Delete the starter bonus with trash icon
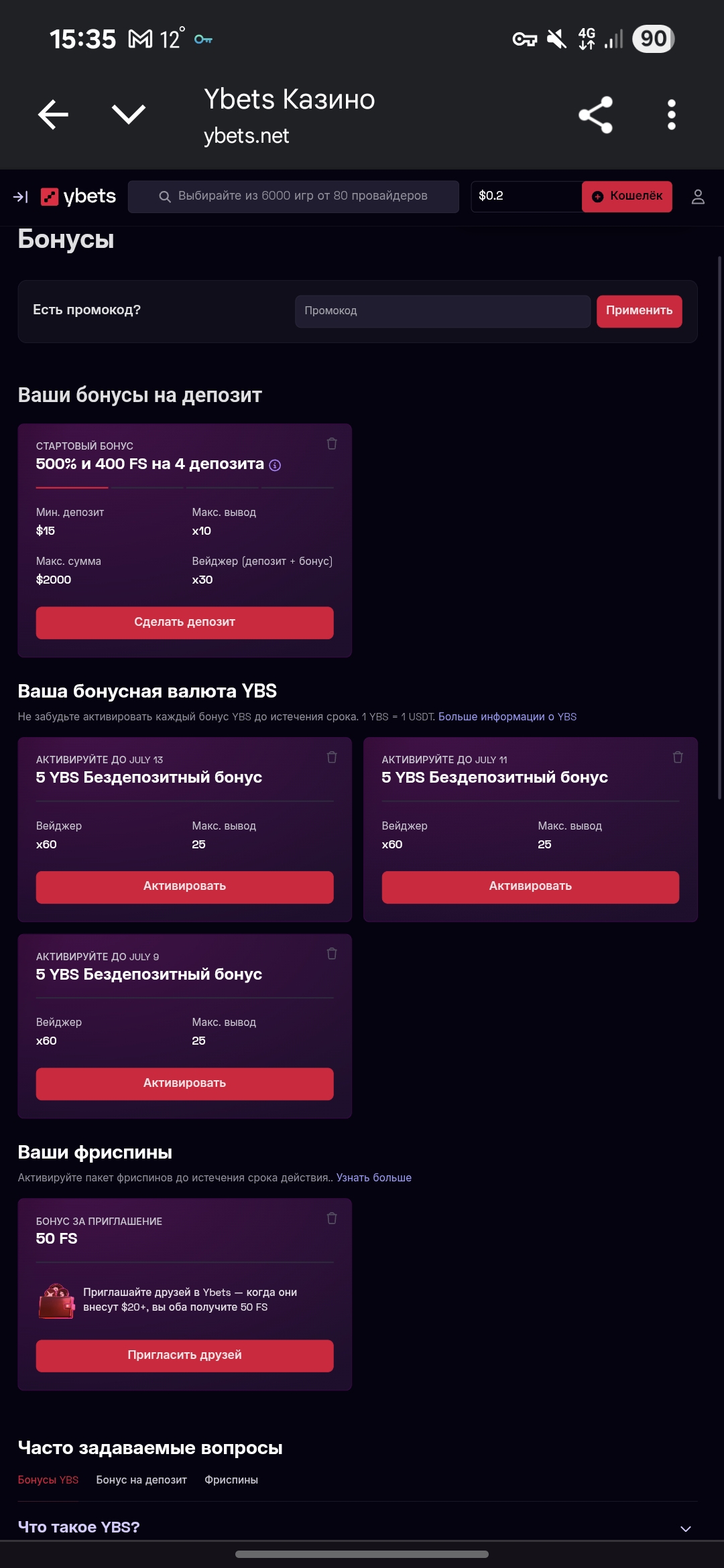 tap(332, 444)
